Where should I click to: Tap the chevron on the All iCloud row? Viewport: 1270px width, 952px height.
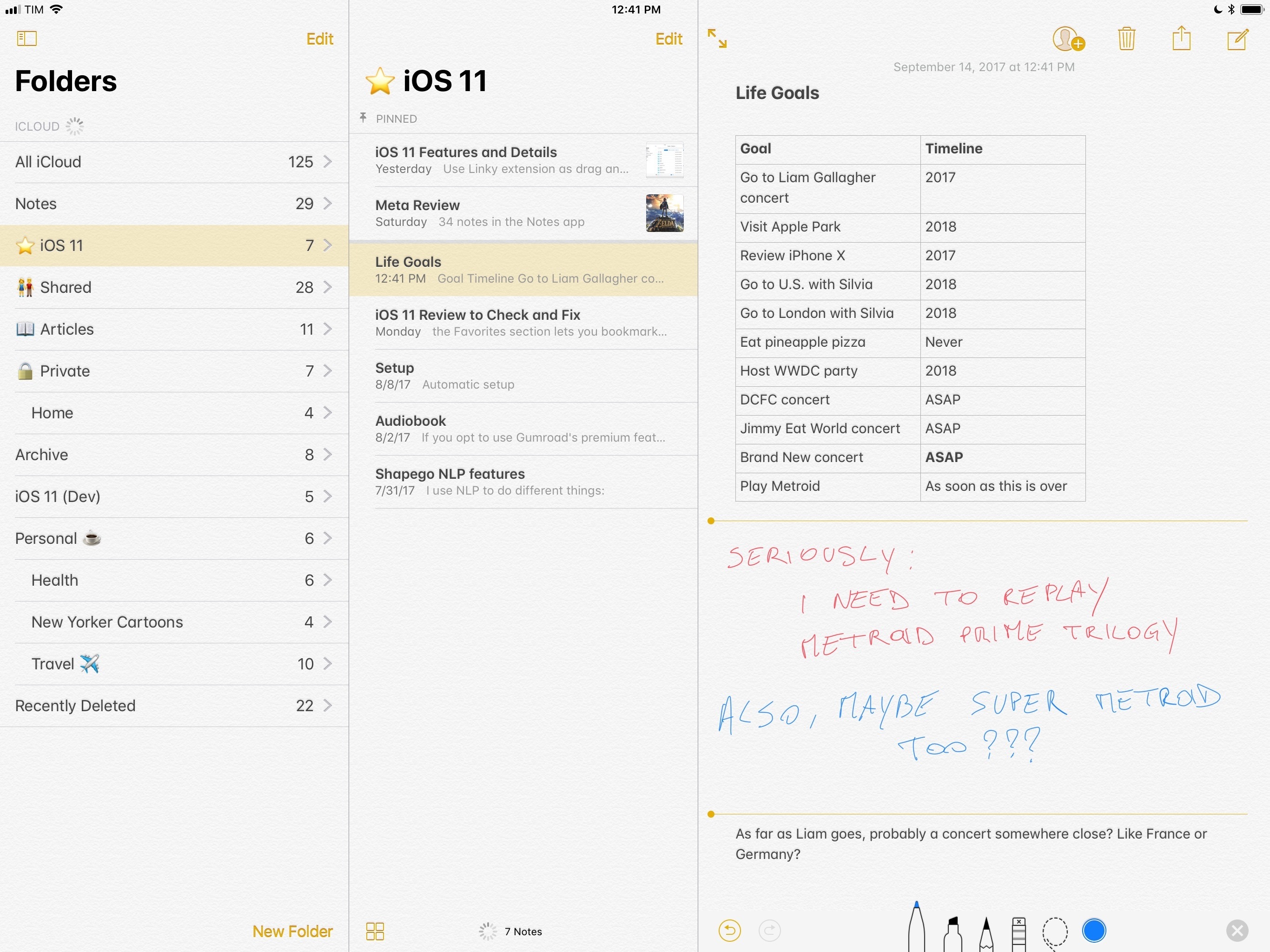pos(328,162)
